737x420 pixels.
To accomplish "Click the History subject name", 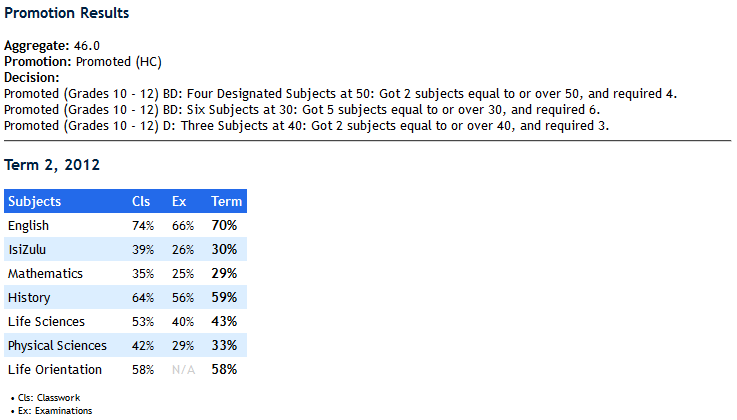I will (x=29, y=298).
